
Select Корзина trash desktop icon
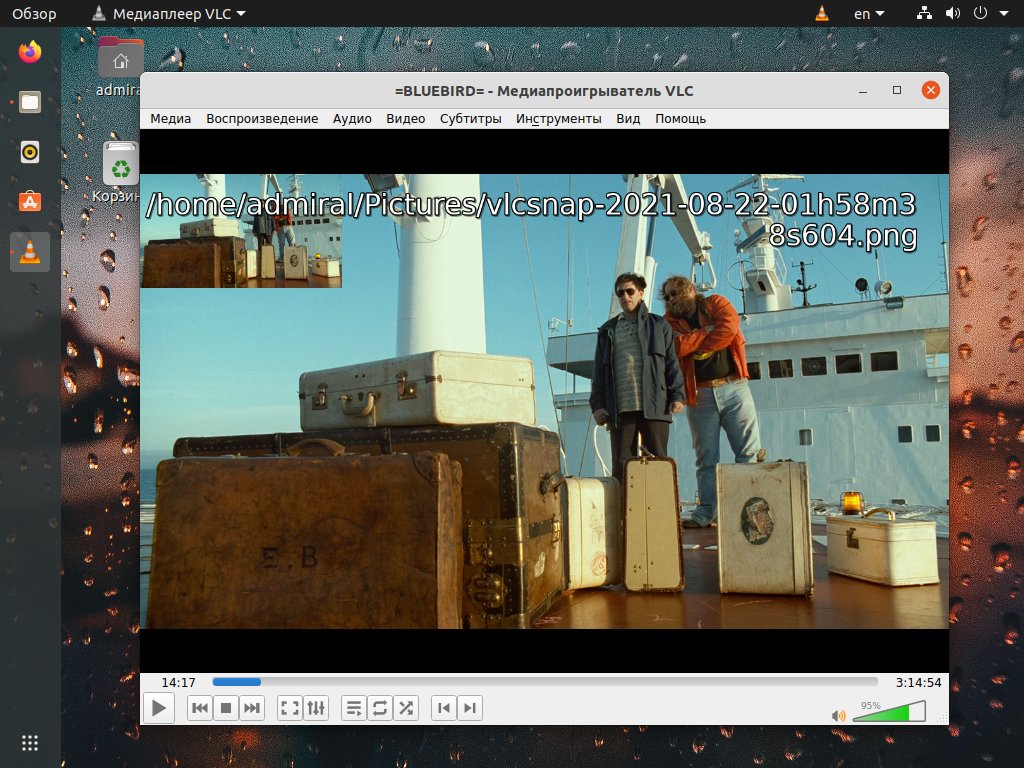click(120, 172)
